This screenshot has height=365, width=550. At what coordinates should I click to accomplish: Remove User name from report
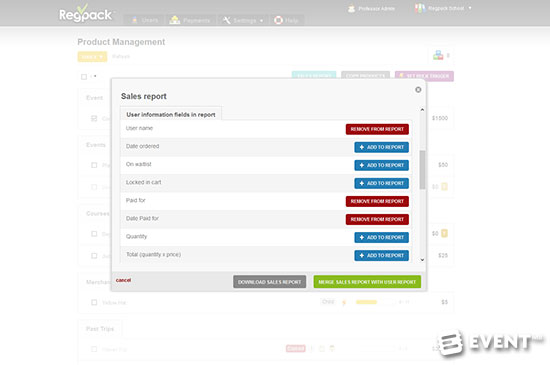tap(377, 129)
